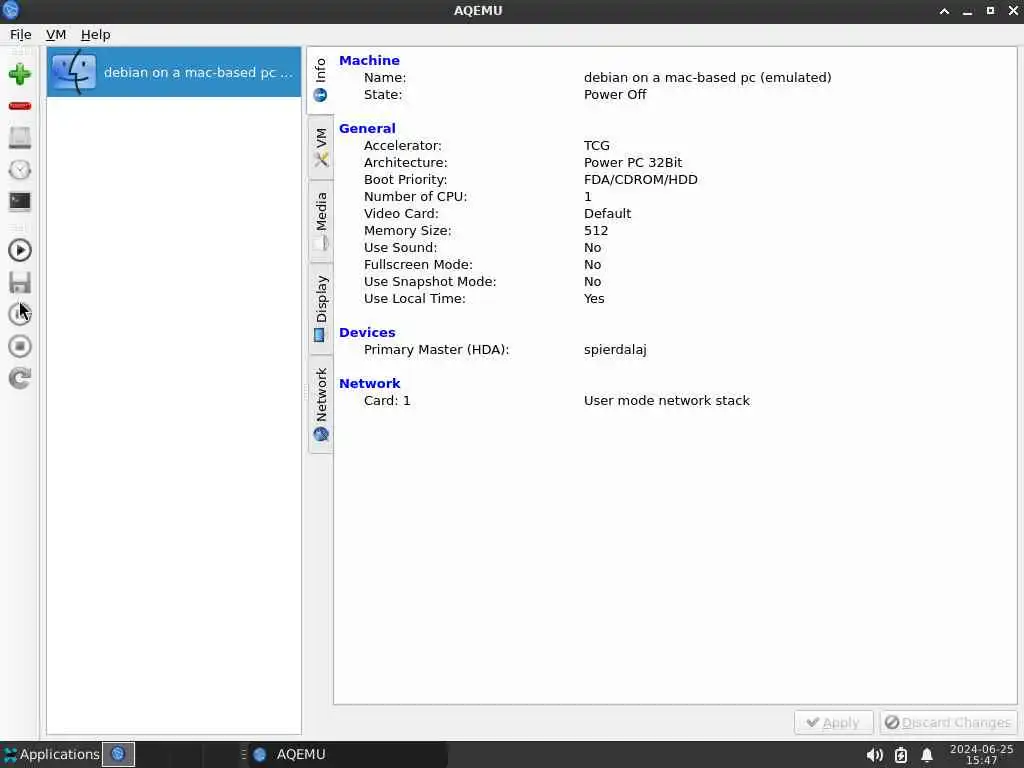
Task: Click the volume speaker tray icon
Action: pyautogui.click(x=874, y=756)
